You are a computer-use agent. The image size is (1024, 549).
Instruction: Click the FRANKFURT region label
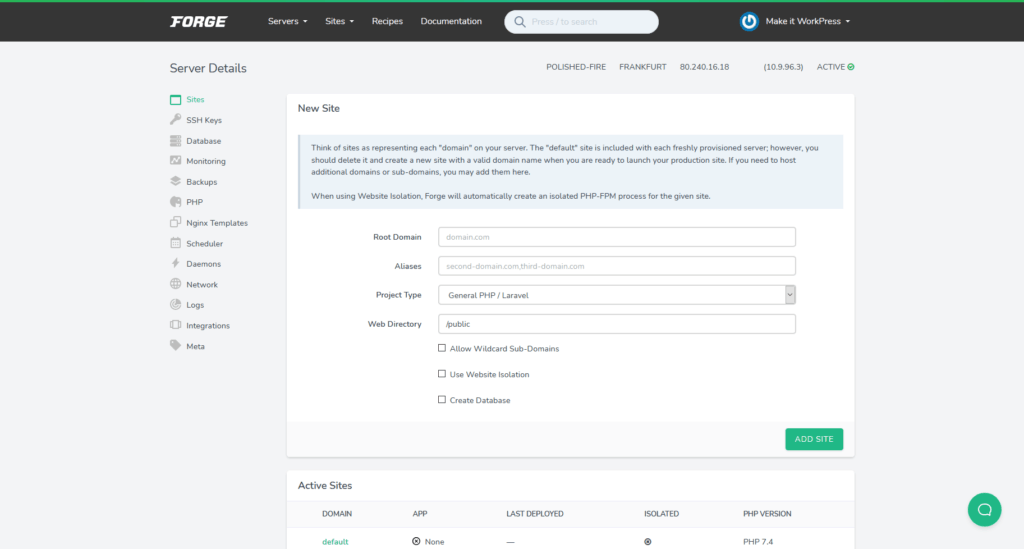(643, 67)
